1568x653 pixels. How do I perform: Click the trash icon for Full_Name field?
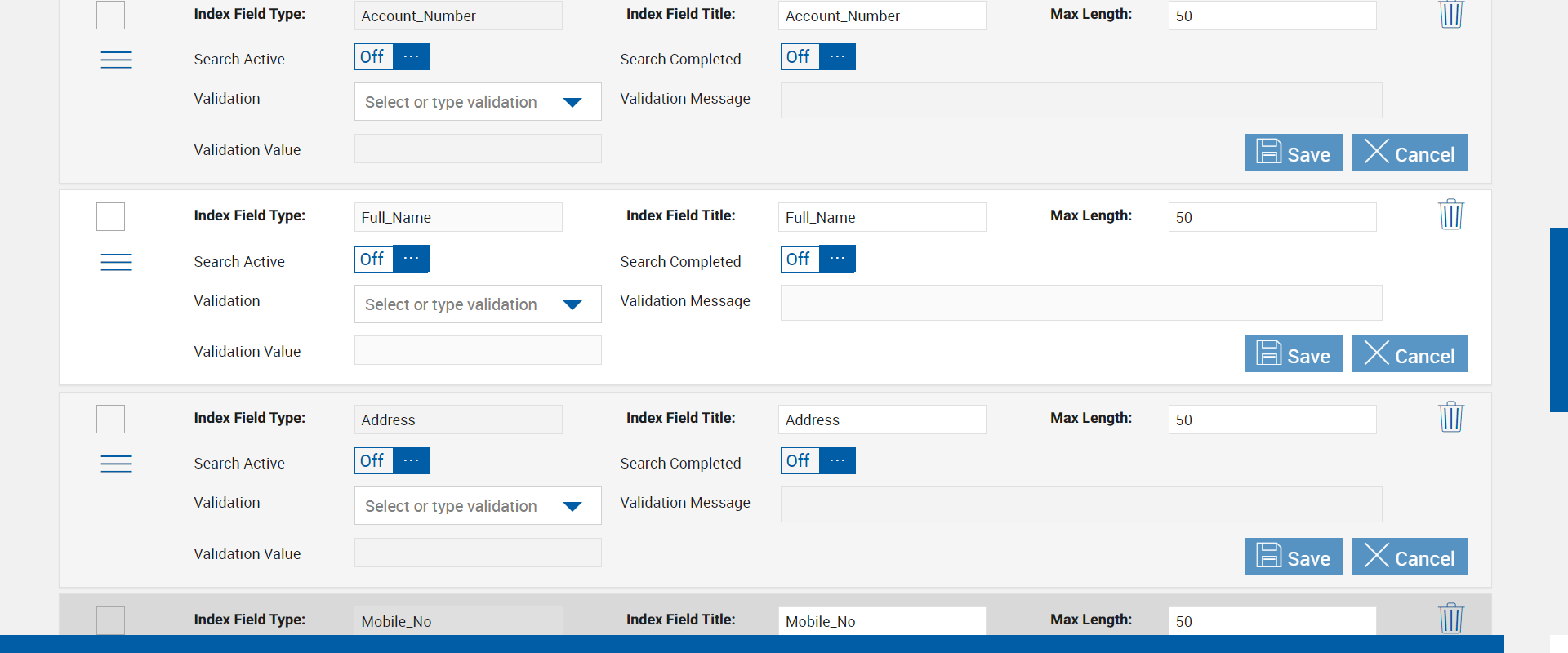[x=1450, y=215]
